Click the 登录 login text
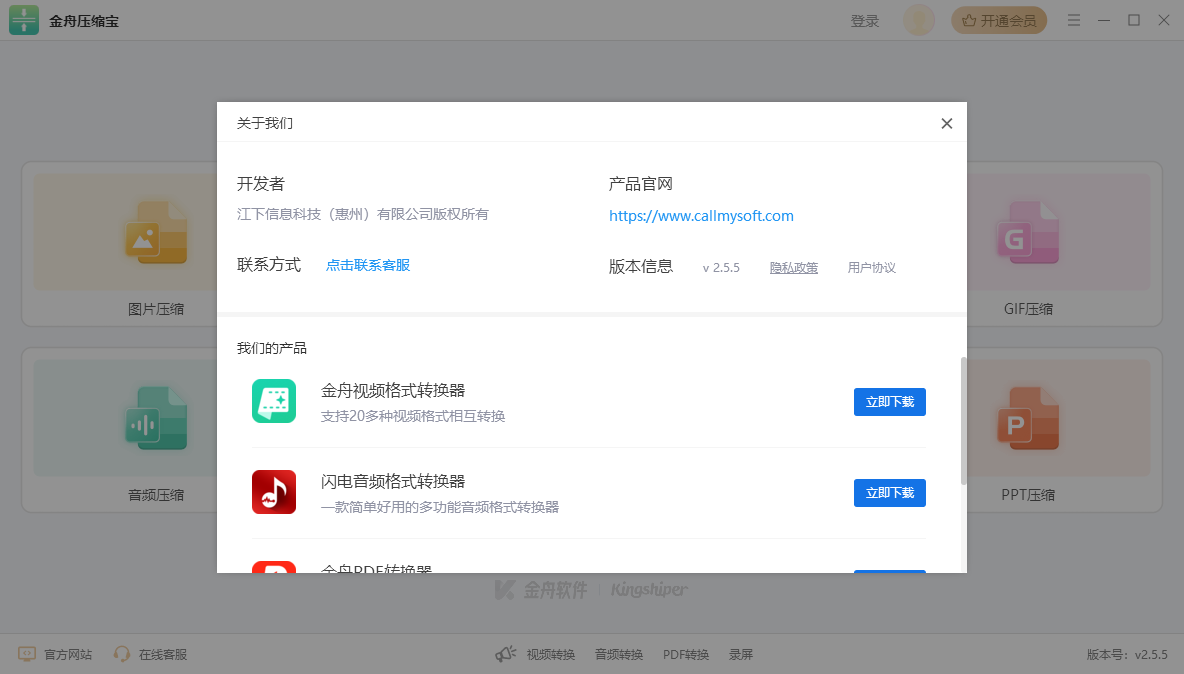The height and width of the screenshot is (674, 1184). pyautogui.click(x=865, y=21)
